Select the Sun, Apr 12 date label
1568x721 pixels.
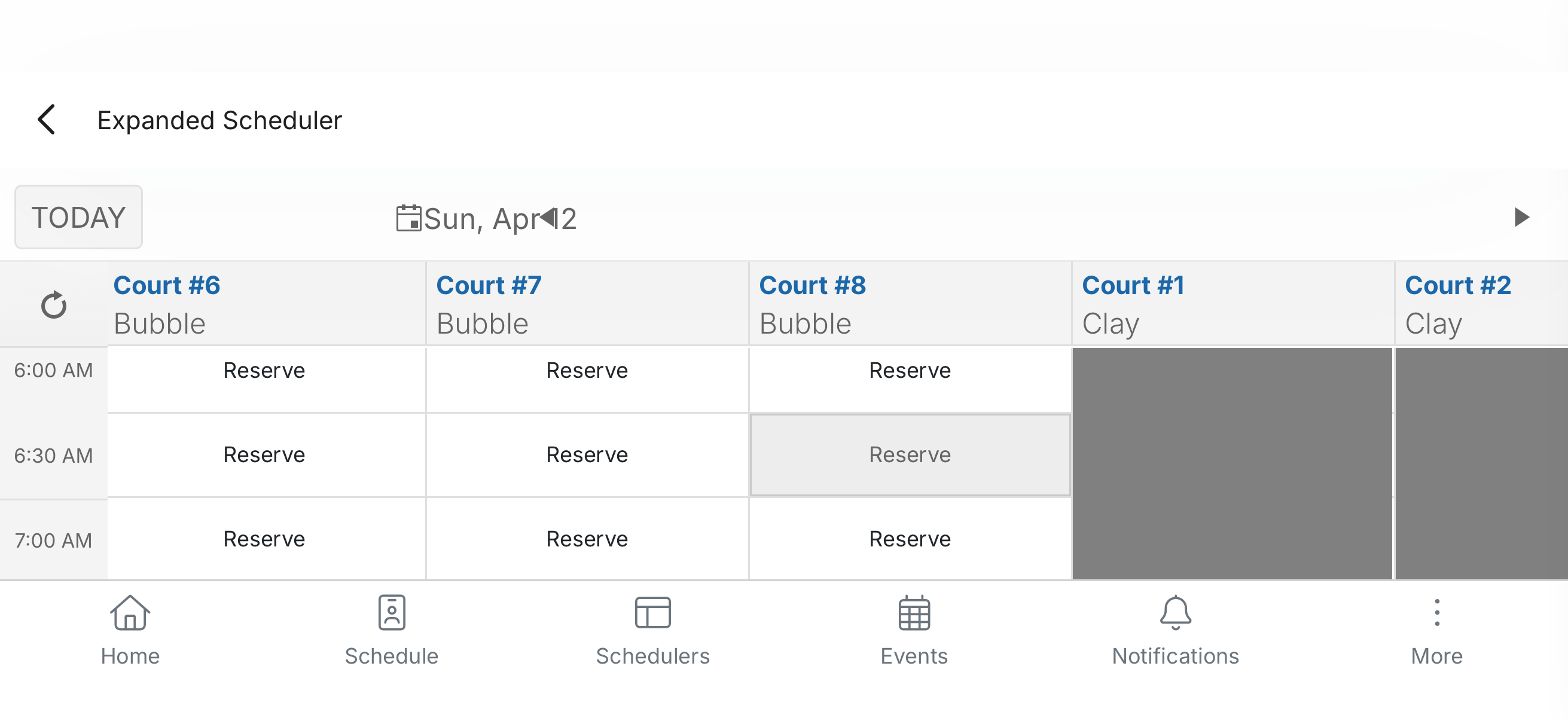click(499, 218)
